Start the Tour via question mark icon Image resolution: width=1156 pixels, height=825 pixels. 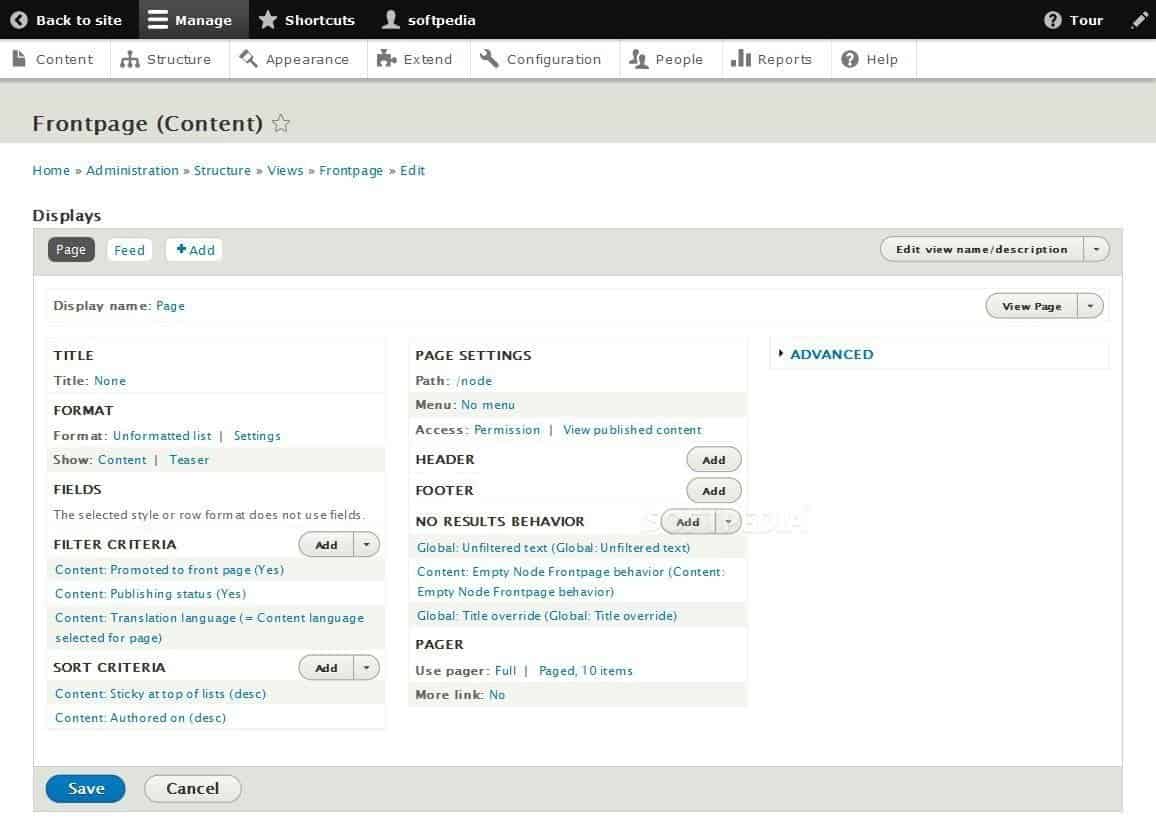click(x=1053, y=20)
